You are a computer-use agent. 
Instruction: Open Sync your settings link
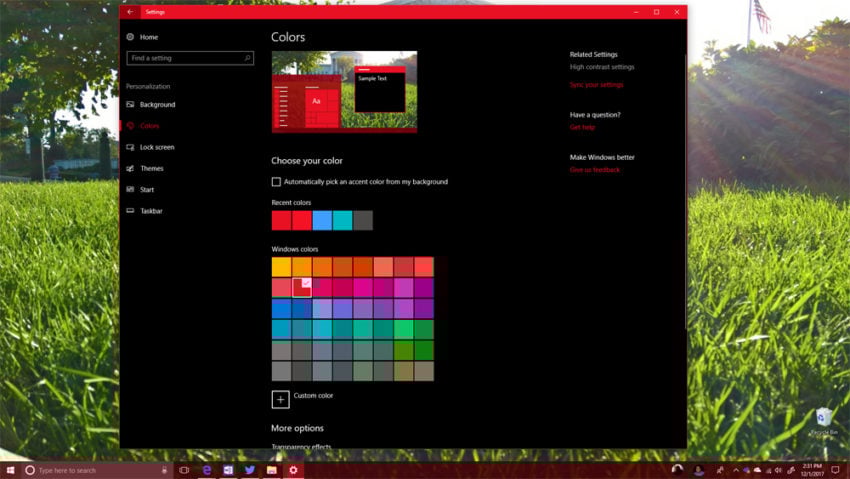596,85
